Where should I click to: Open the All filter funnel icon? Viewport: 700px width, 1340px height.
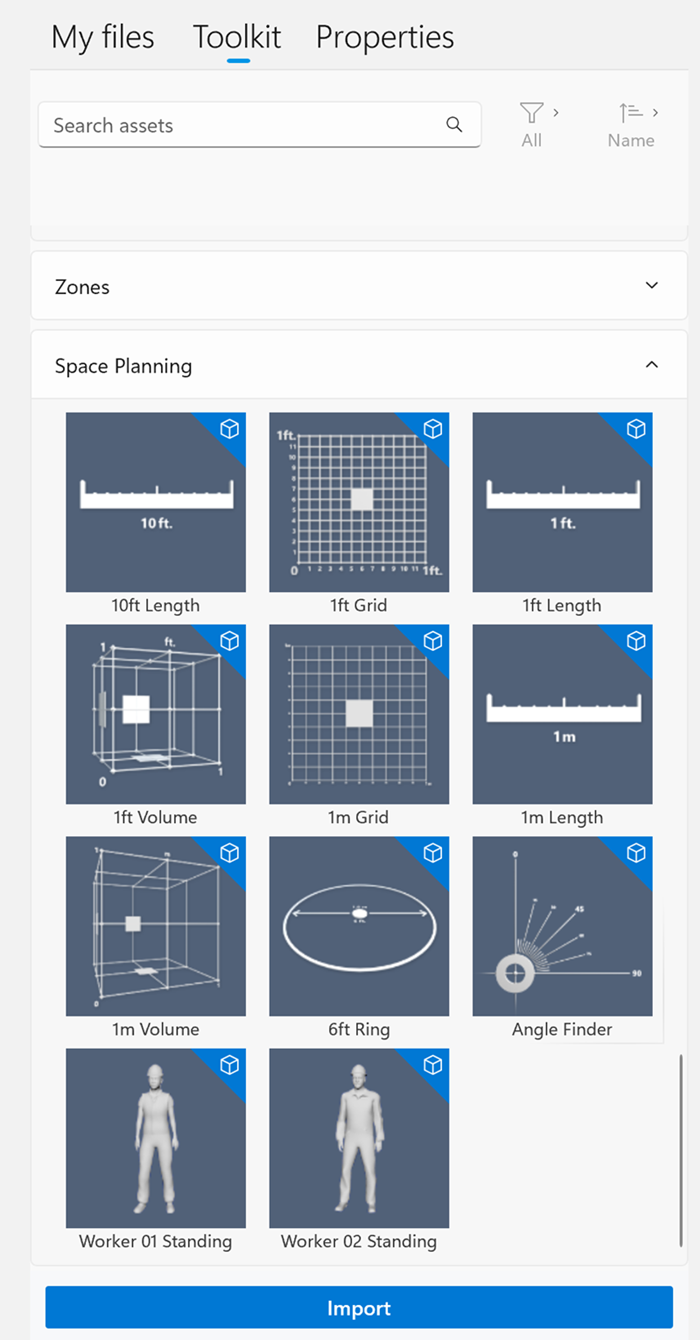pyautogui.click(x=532, y=113)
